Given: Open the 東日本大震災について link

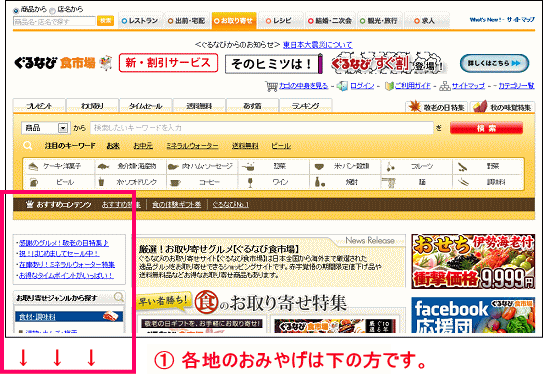Looking at the screenshot, I should [x=318, y=45].
